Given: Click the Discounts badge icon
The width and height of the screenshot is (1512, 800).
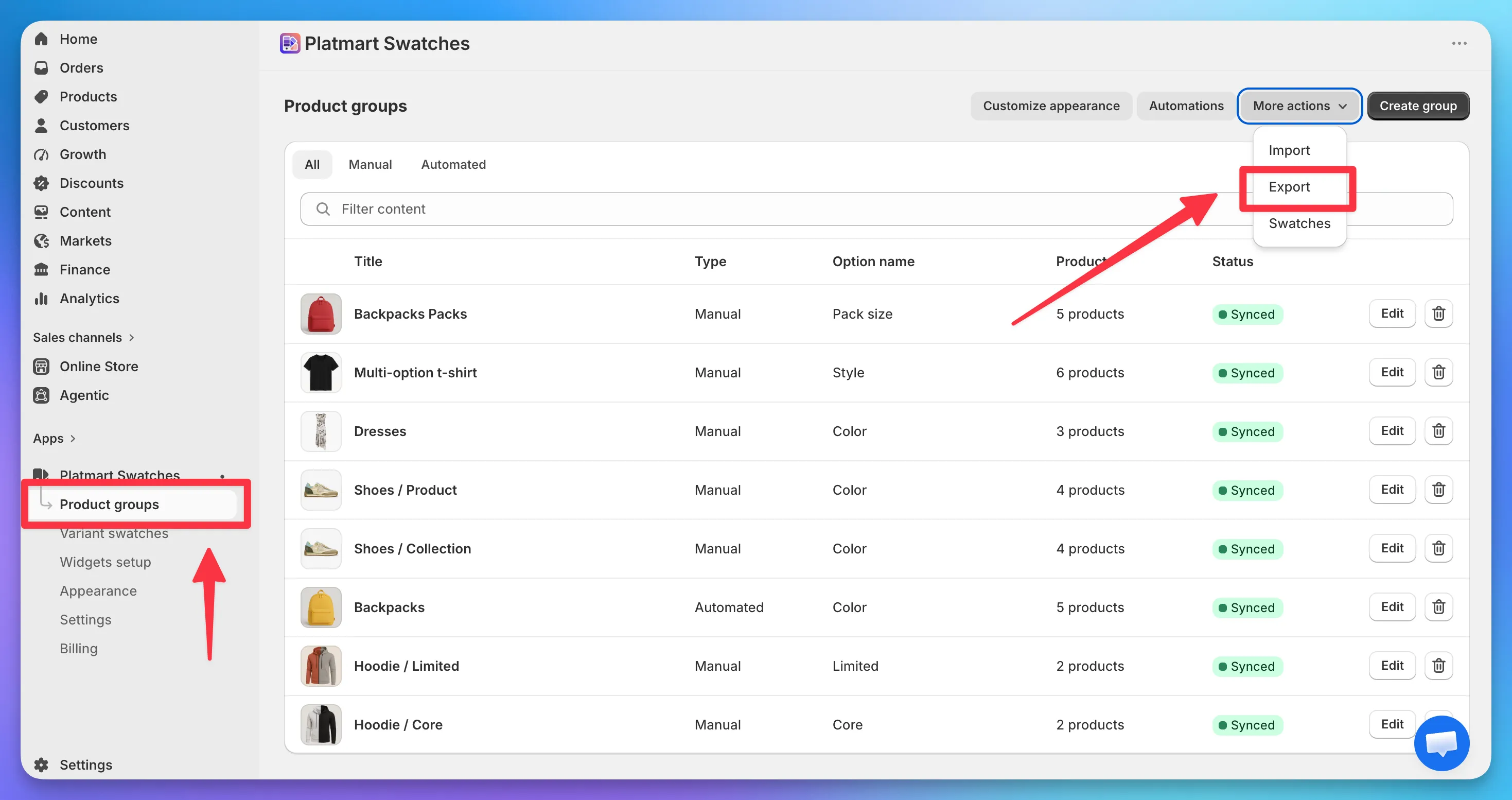Looking at the screenshot, I should coord(41,183).
